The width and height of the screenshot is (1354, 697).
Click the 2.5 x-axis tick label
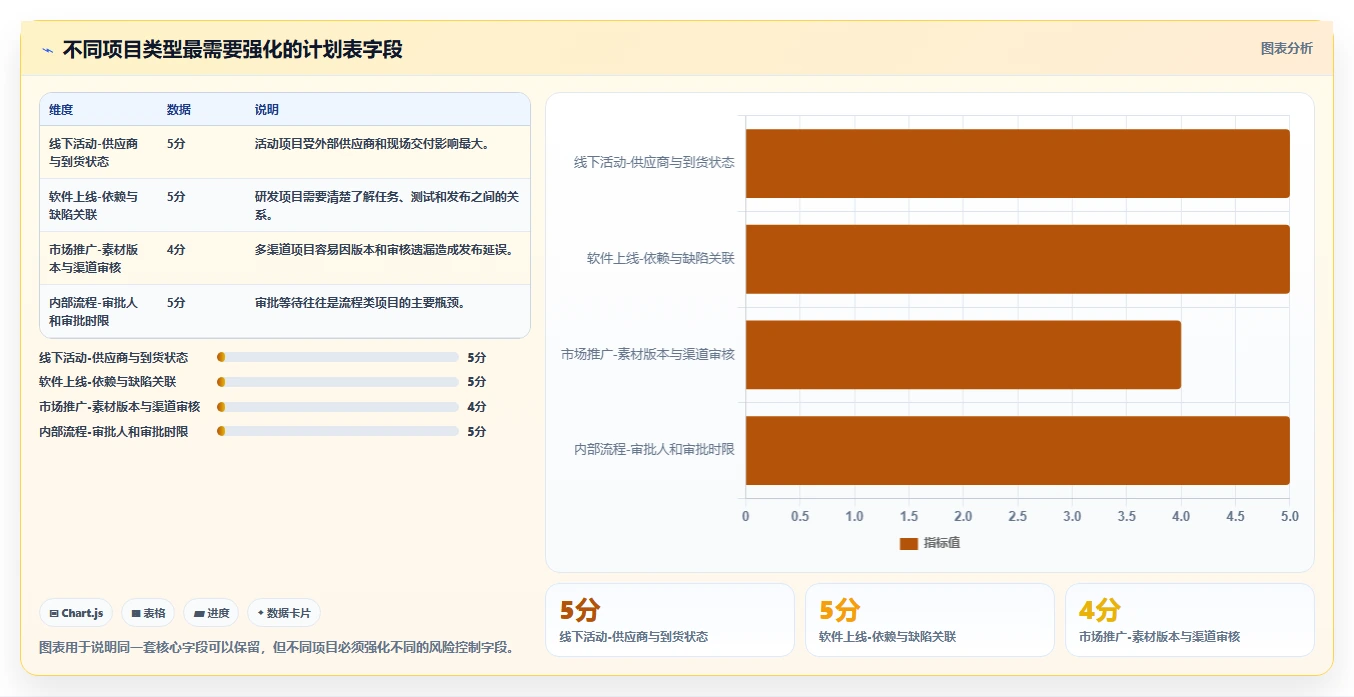coord(1017,516)
